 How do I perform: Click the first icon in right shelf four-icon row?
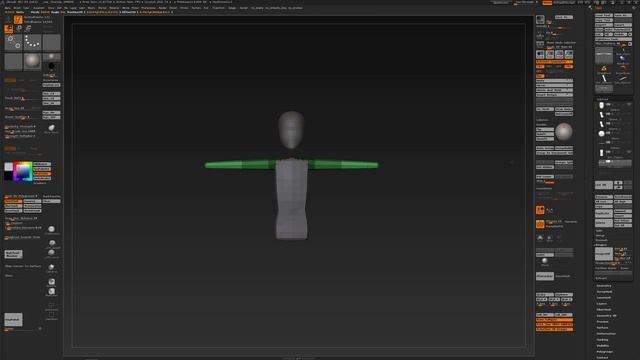click(x=540, y=54)
